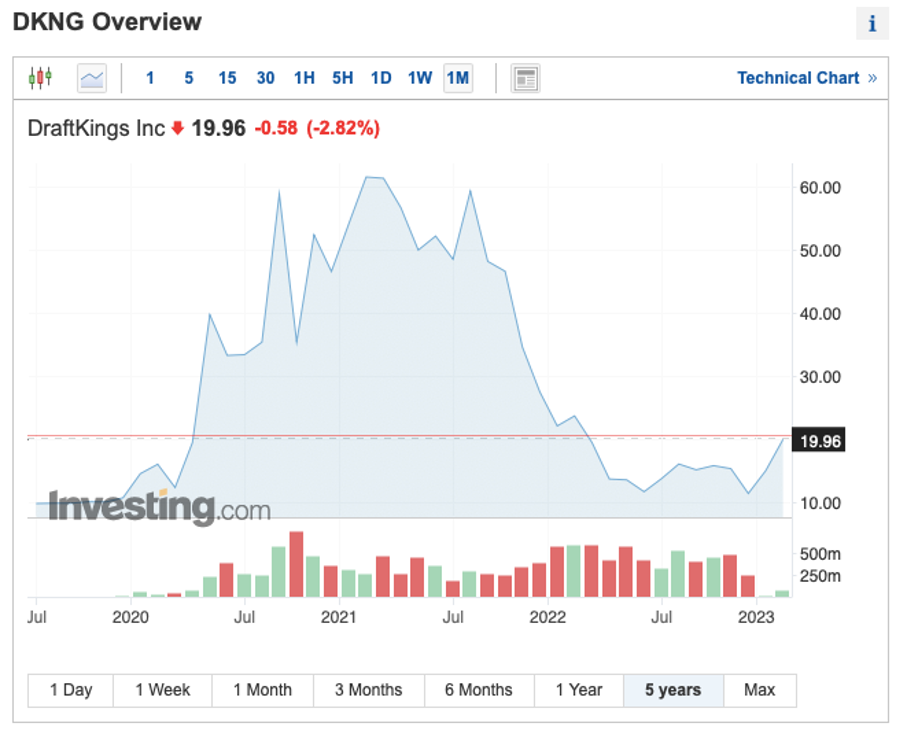Switch to candlestick chart type
This screenshot has width=908, height=734.
click(x=40, y=77)
